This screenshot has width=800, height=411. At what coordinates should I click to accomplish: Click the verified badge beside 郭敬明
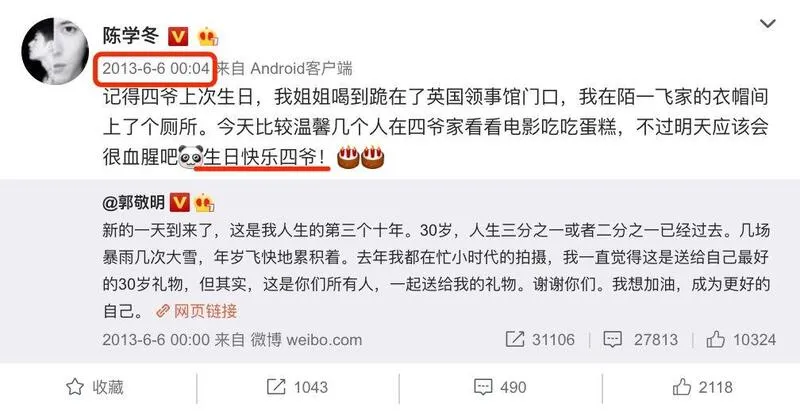pyautogui.click(x=179, y=203)
